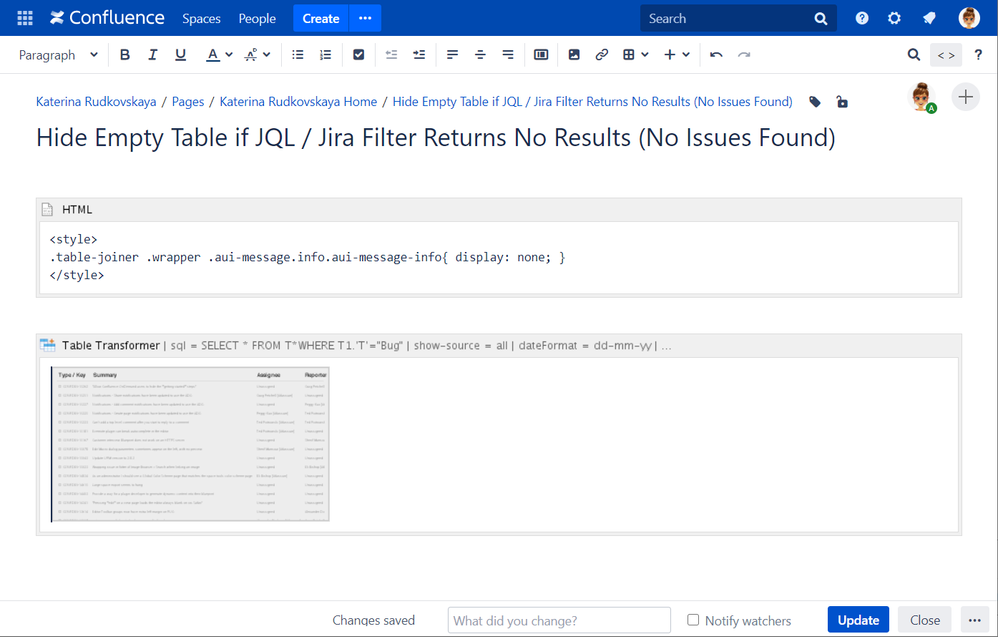This screenshot has width=998, height=637.
Task: Open text color dropdown arrow
Action: 229,55
